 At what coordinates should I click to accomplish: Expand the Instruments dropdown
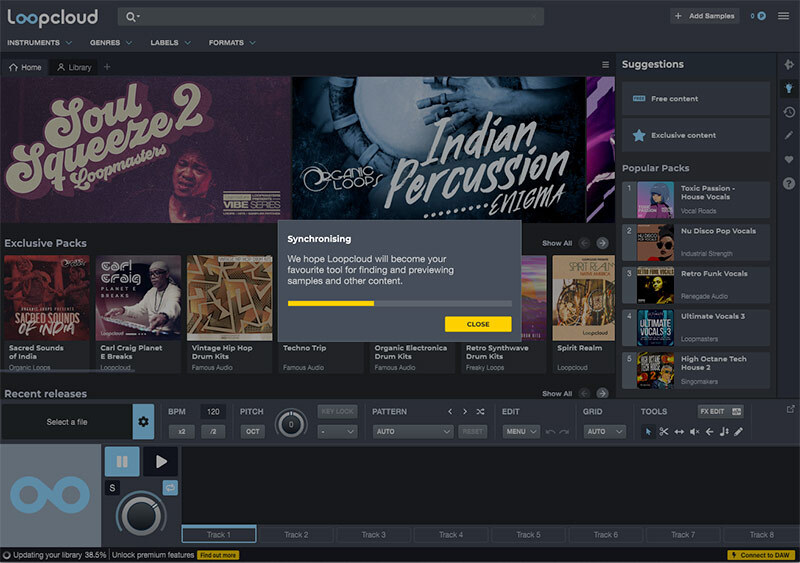pos(40,43)
